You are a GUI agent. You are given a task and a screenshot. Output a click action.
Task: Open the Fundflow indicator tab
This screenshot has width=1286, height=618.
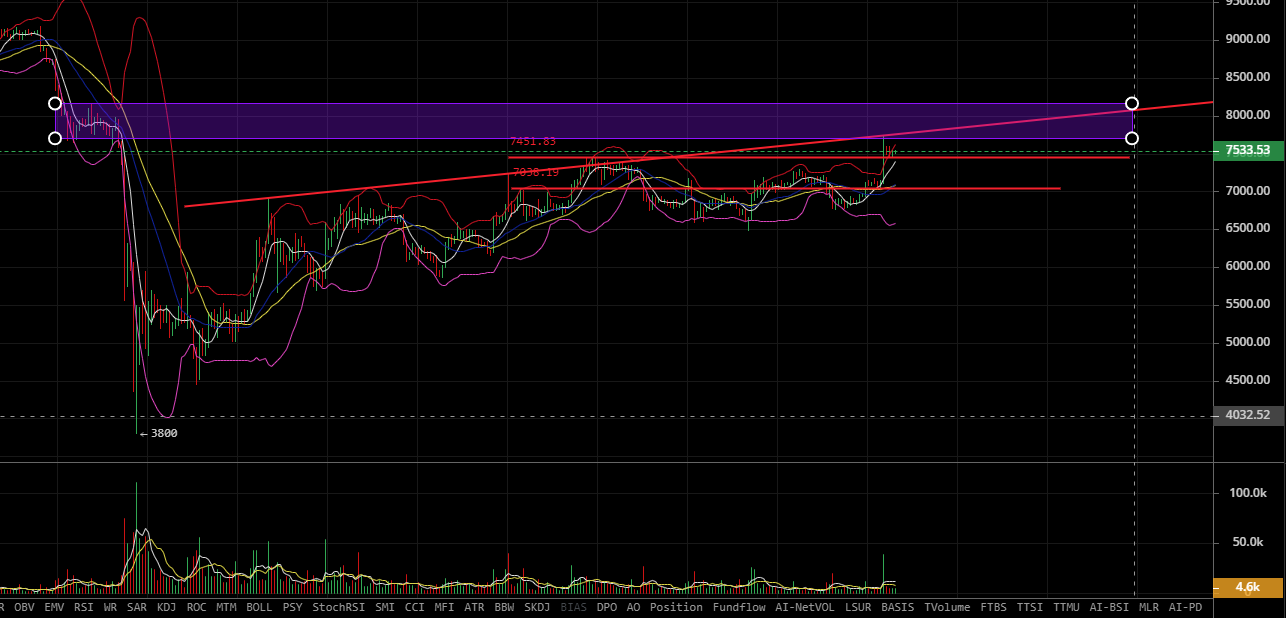tap(739, 607)
